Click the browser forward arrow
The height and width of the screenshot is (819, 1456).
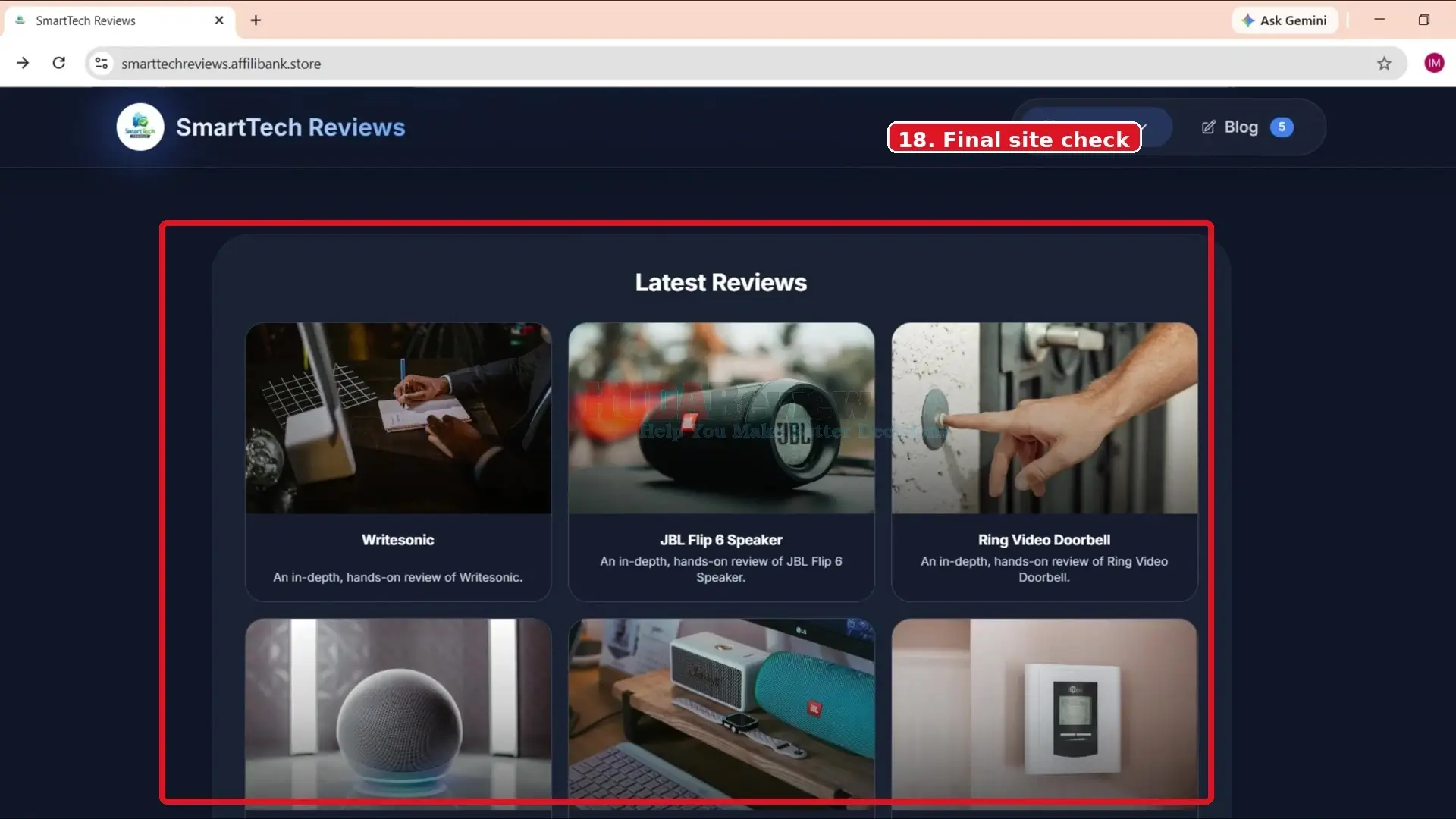(23, 63)
